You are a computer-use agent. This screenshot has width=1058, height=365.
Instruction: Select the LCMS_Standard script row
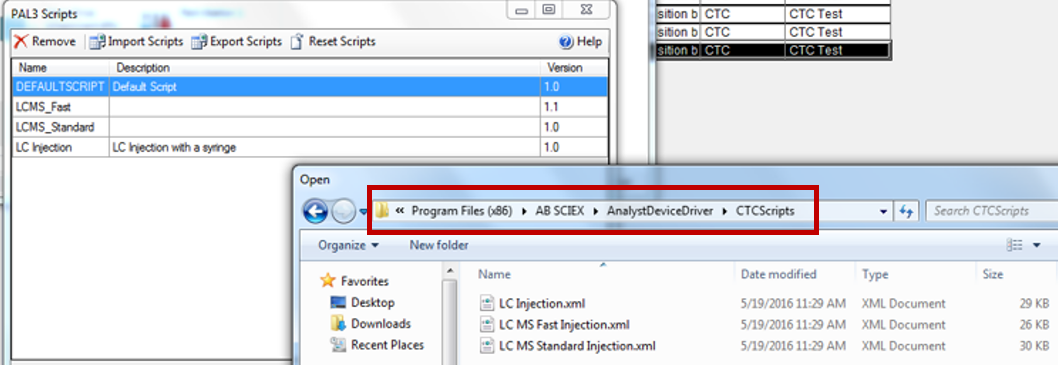coord(310,127)
